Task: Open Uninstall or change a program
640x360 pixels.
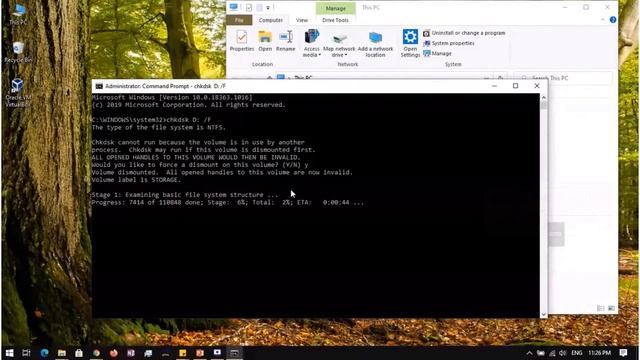Action: pos(464,33)
